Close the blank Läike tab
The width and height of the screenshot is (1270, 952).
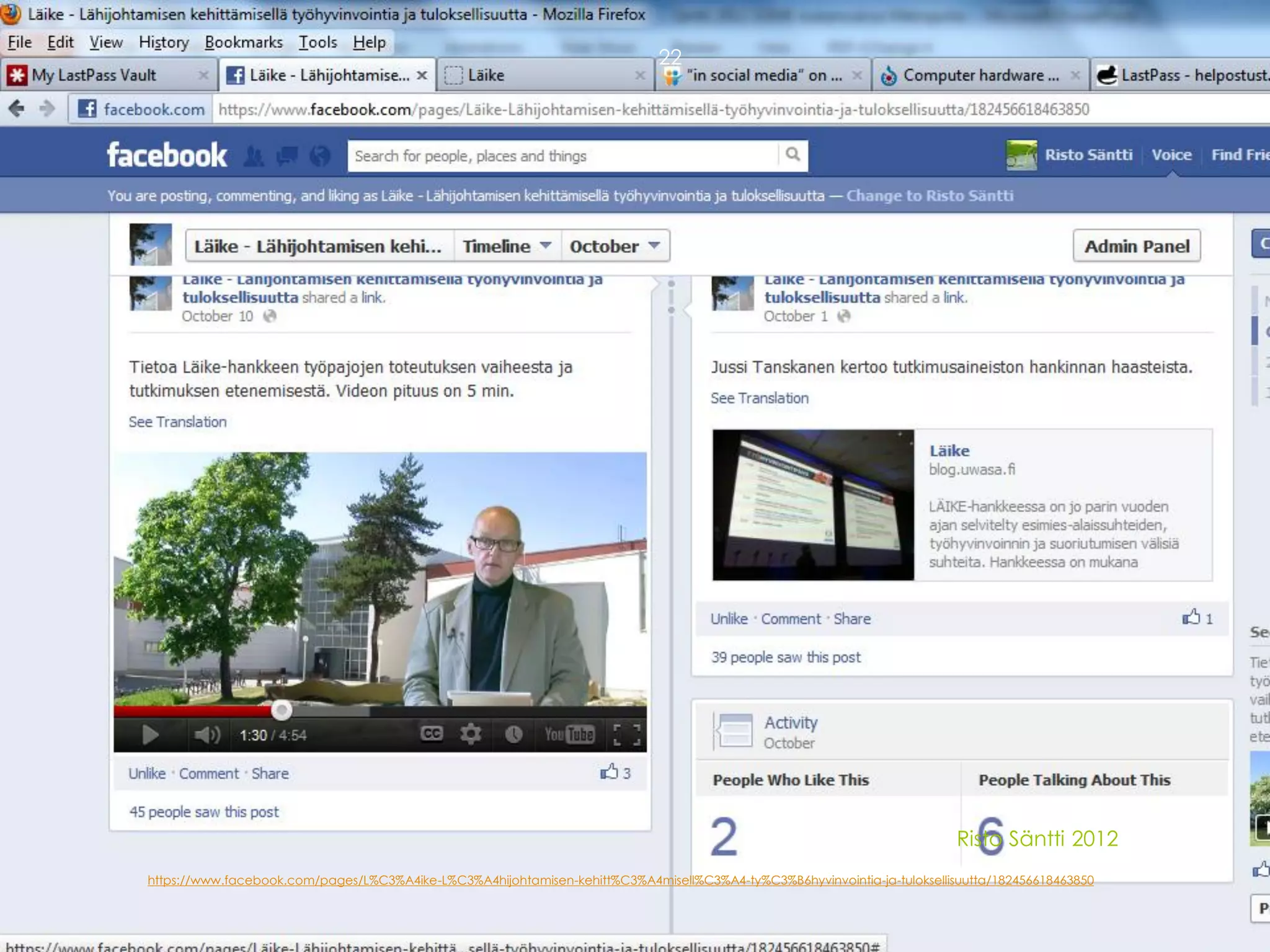coord(641,75)
